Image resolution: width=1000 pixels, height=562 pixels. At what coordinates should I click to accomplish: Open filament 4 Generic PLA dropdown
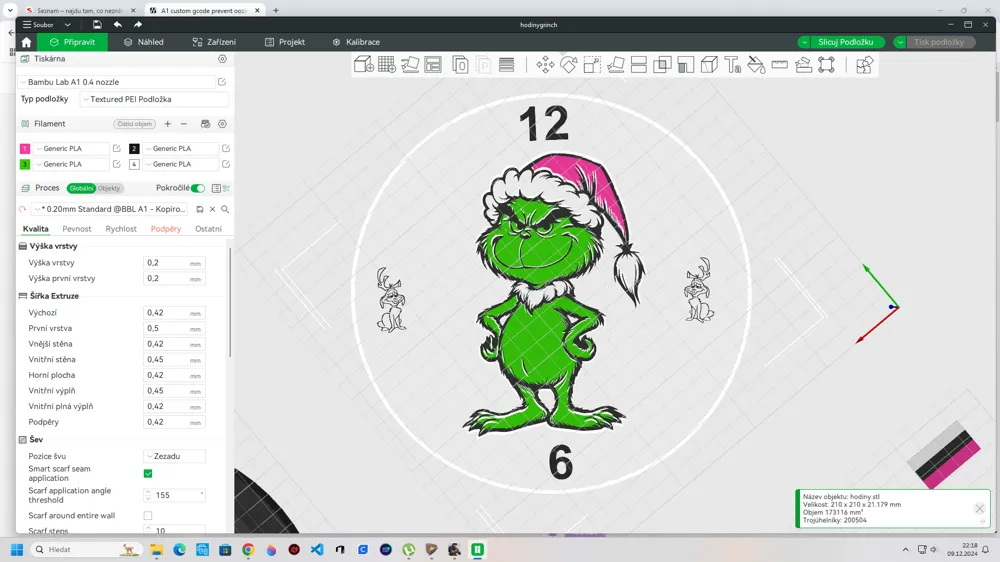[x=180, y=164]
